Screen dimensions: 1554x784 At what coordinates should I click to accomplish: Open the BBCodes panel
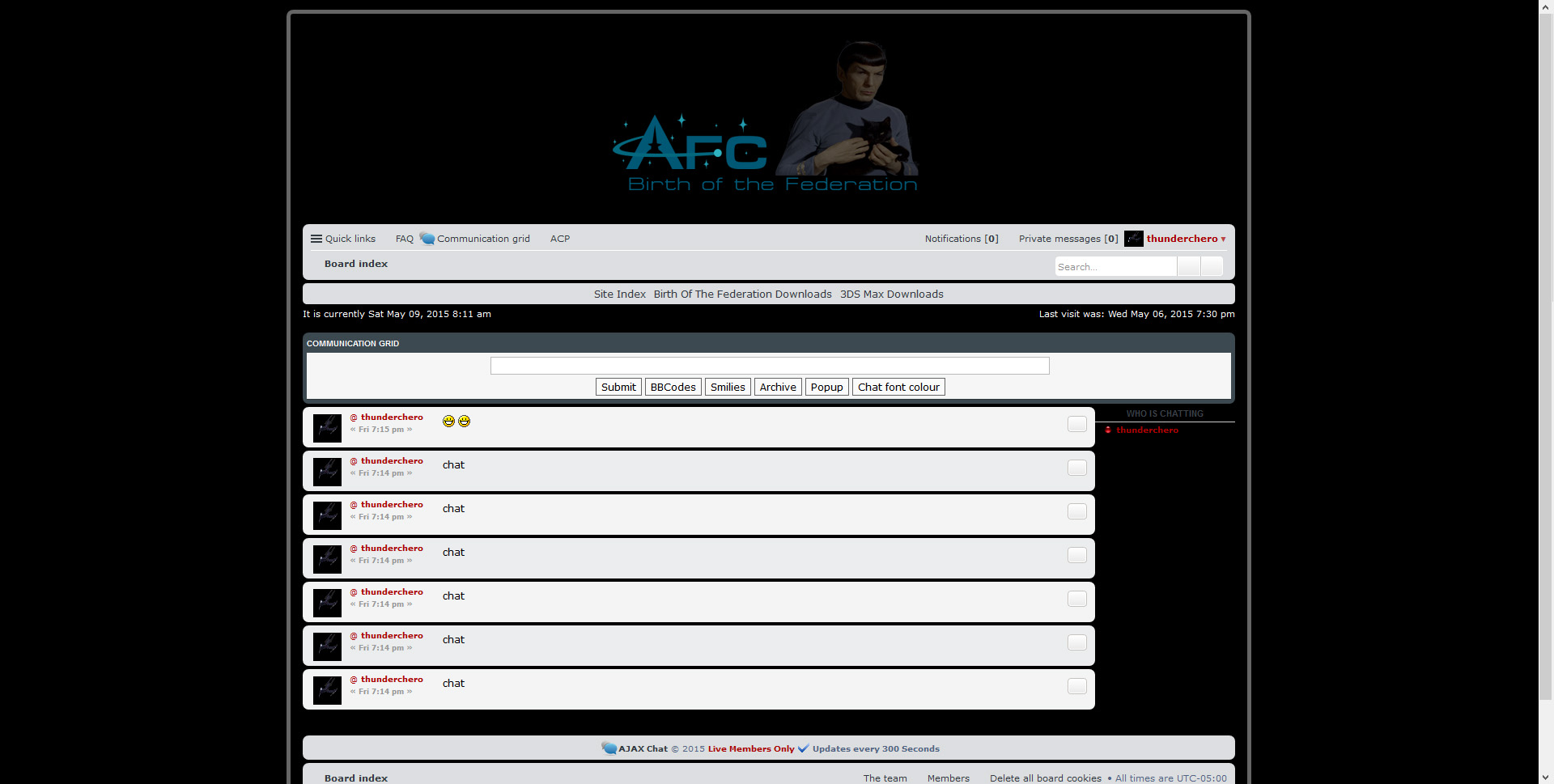pyautogui.click(x=673, y=387)
